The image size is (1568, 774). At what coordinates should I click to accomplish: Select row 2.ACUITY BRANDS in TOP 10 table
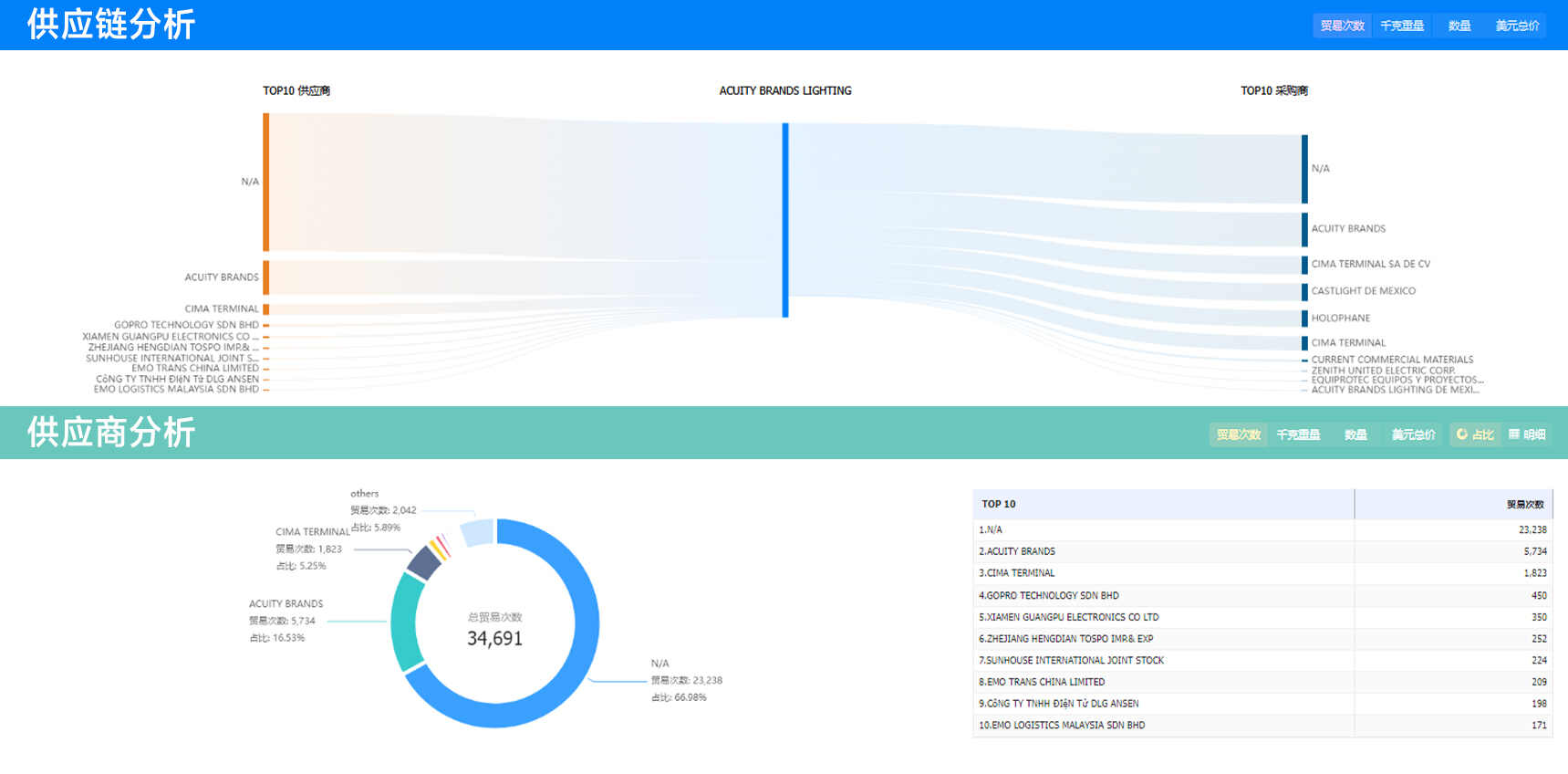point(1262,551)
